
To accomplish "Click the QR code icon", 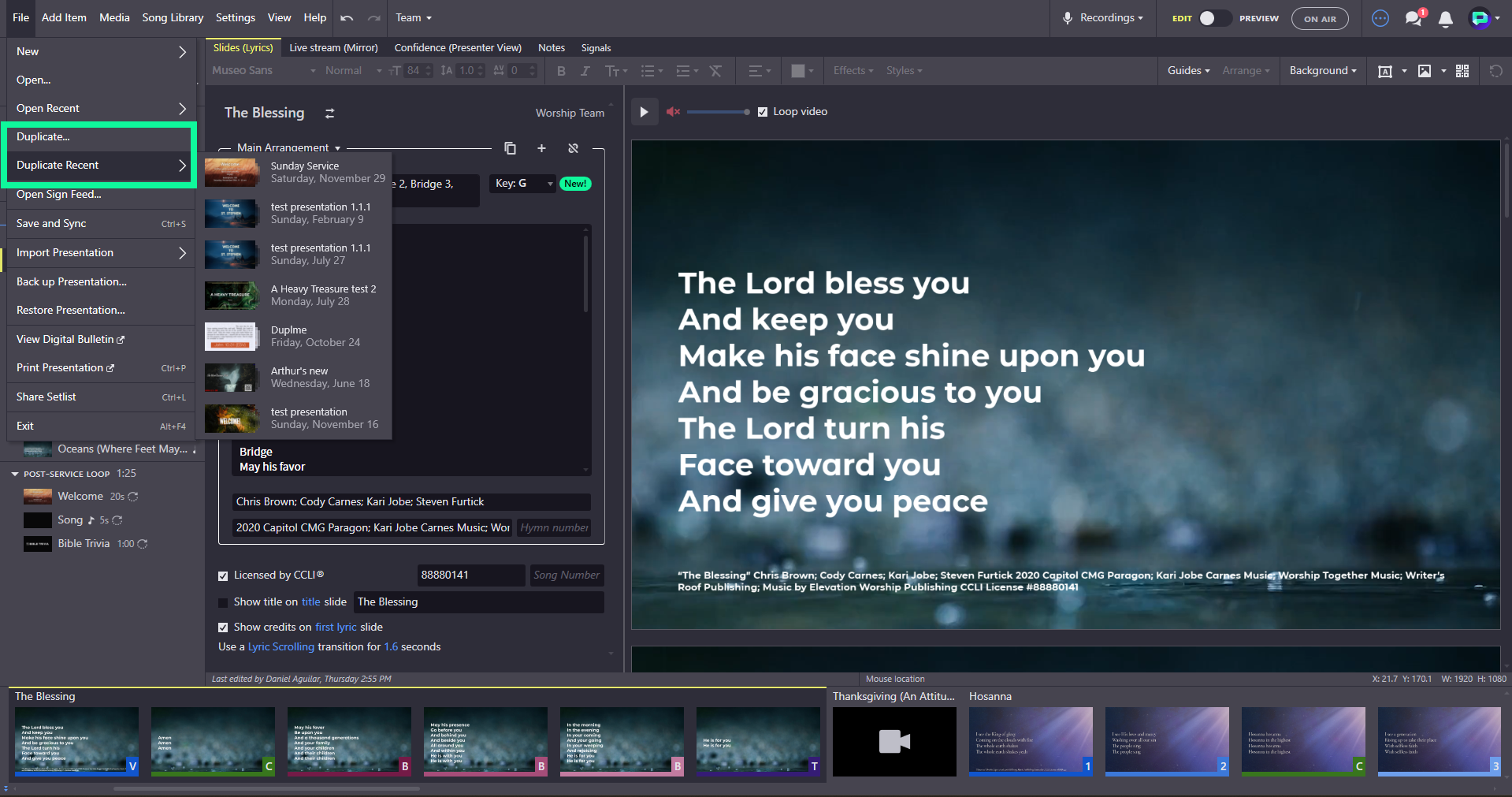I will (x=1462, y=71).
